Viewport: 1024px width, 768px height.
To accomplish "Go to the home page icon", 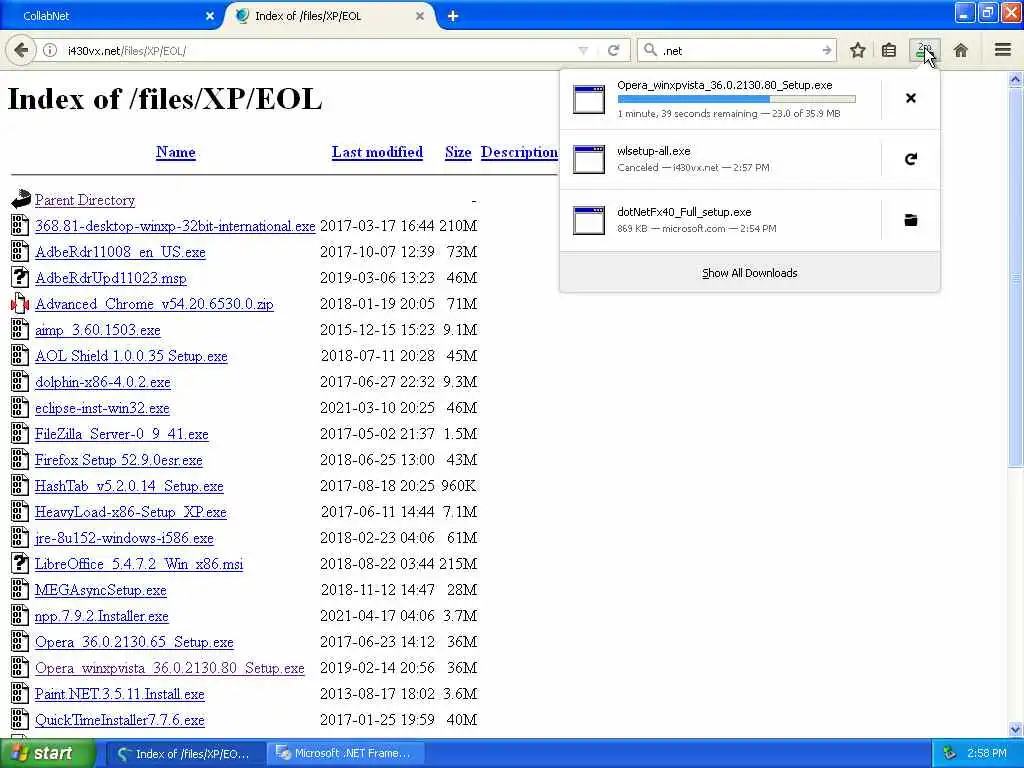I will pos(961,50).
